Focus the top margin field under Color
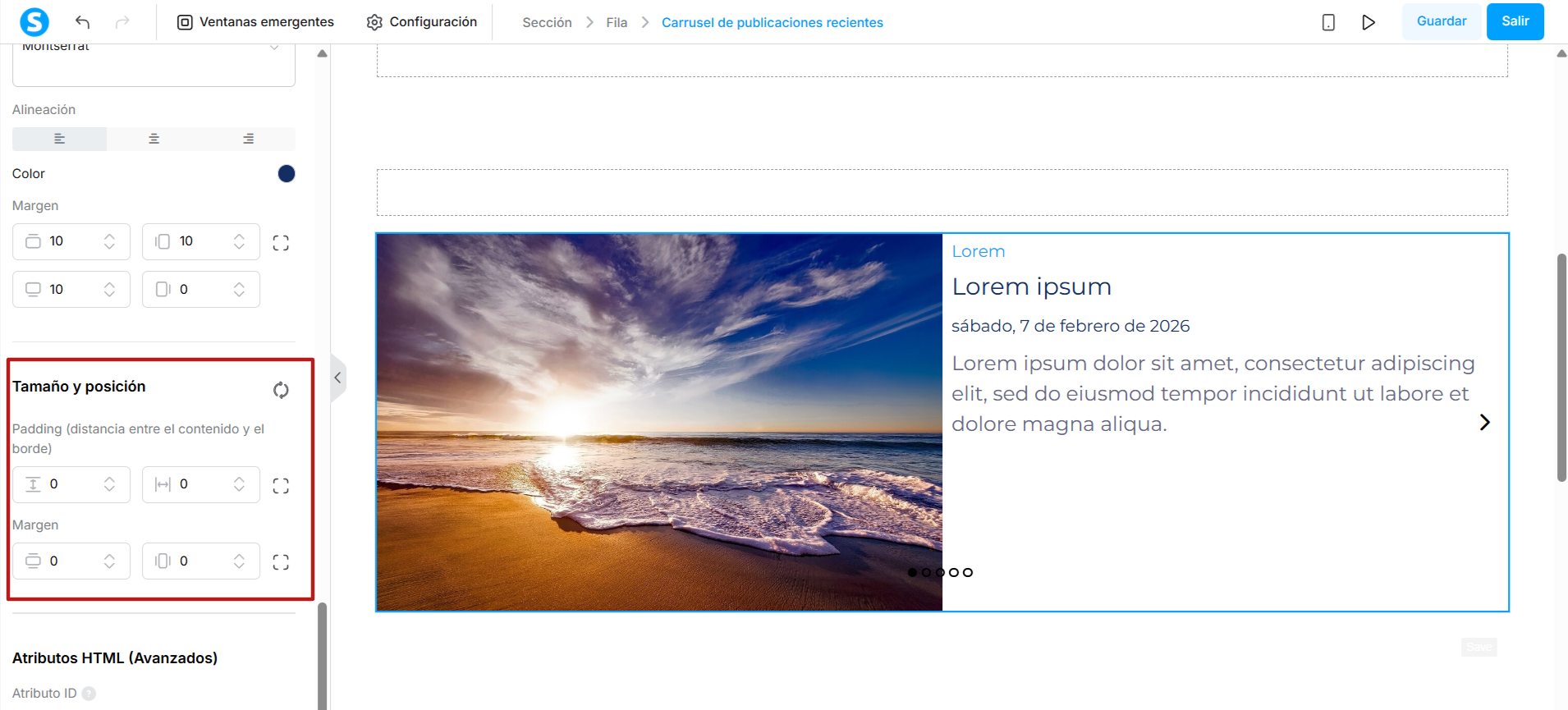The width and height of the screenshot is (1568, 710). click(x=71, y=241)
